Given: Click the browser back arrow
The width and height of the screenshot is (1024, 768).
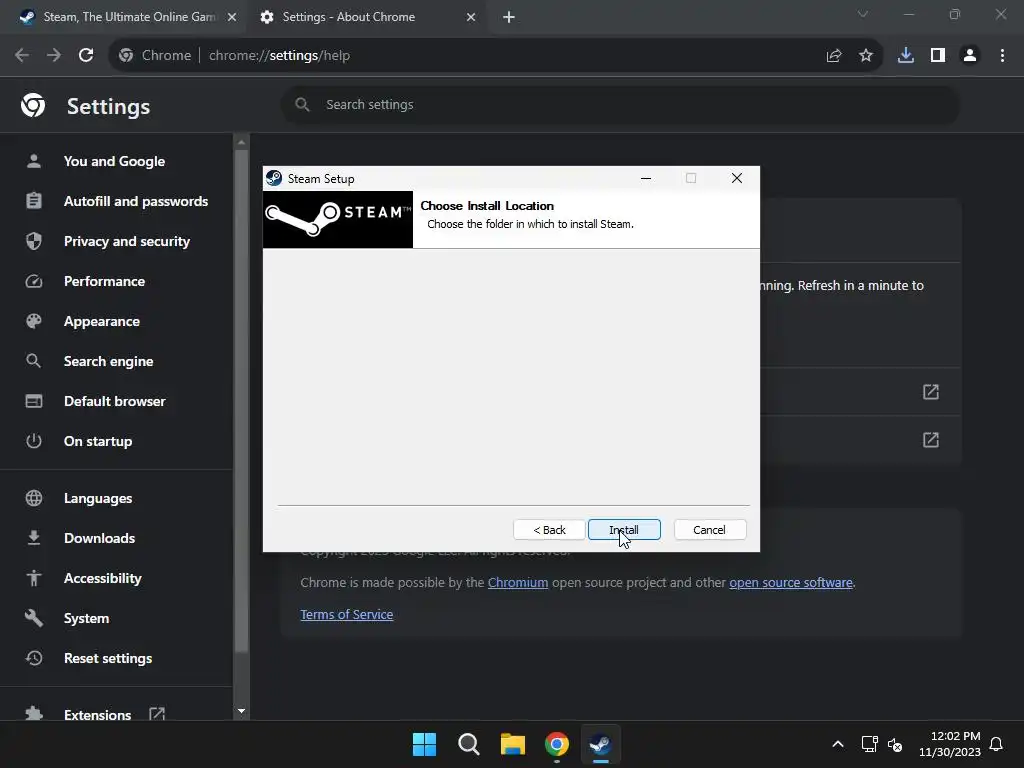Looking at the screenshot, I should coord(22,56).
